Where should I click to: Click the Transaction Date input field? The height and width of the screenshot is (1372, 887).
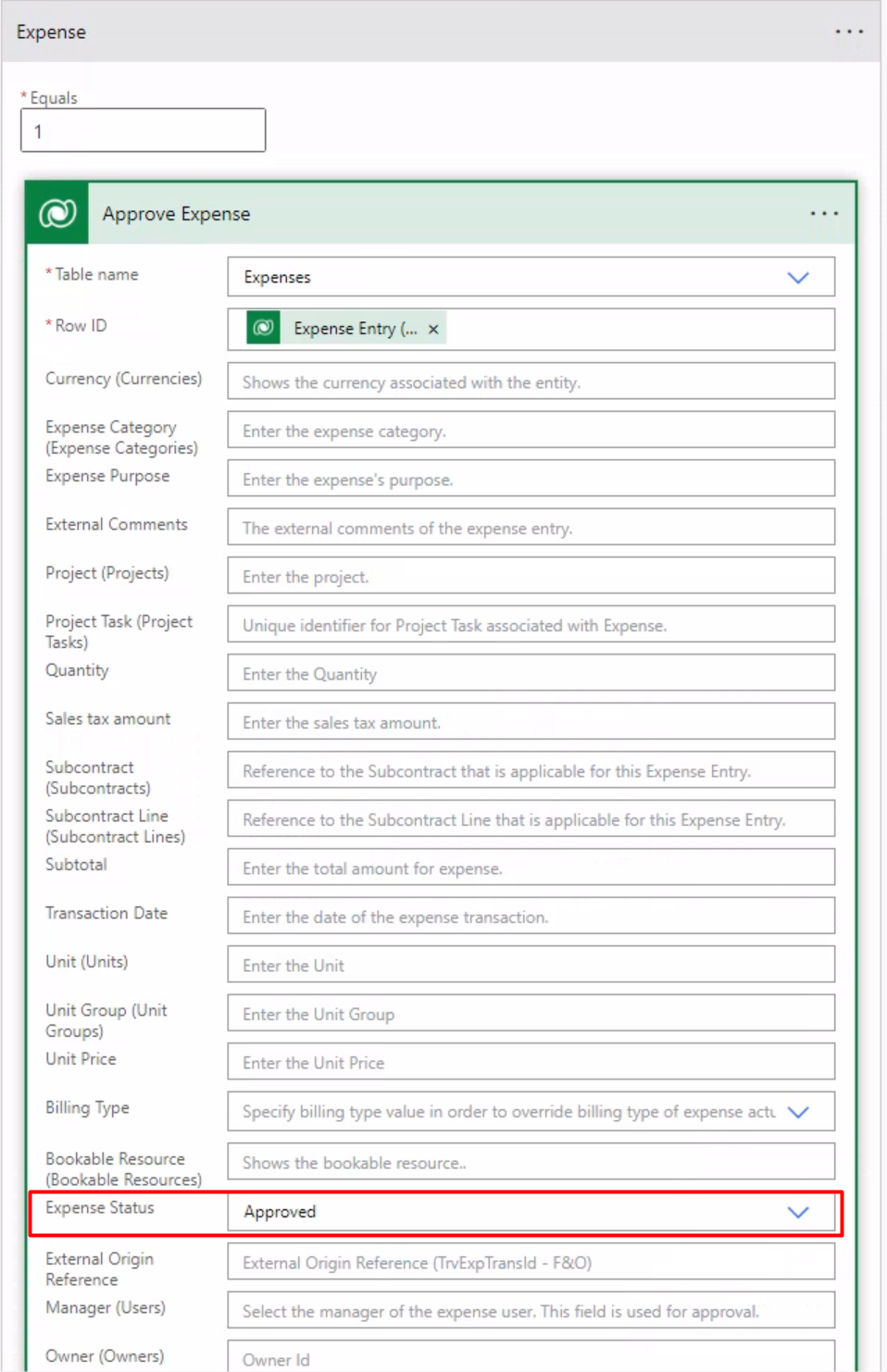tap(531, 917)
